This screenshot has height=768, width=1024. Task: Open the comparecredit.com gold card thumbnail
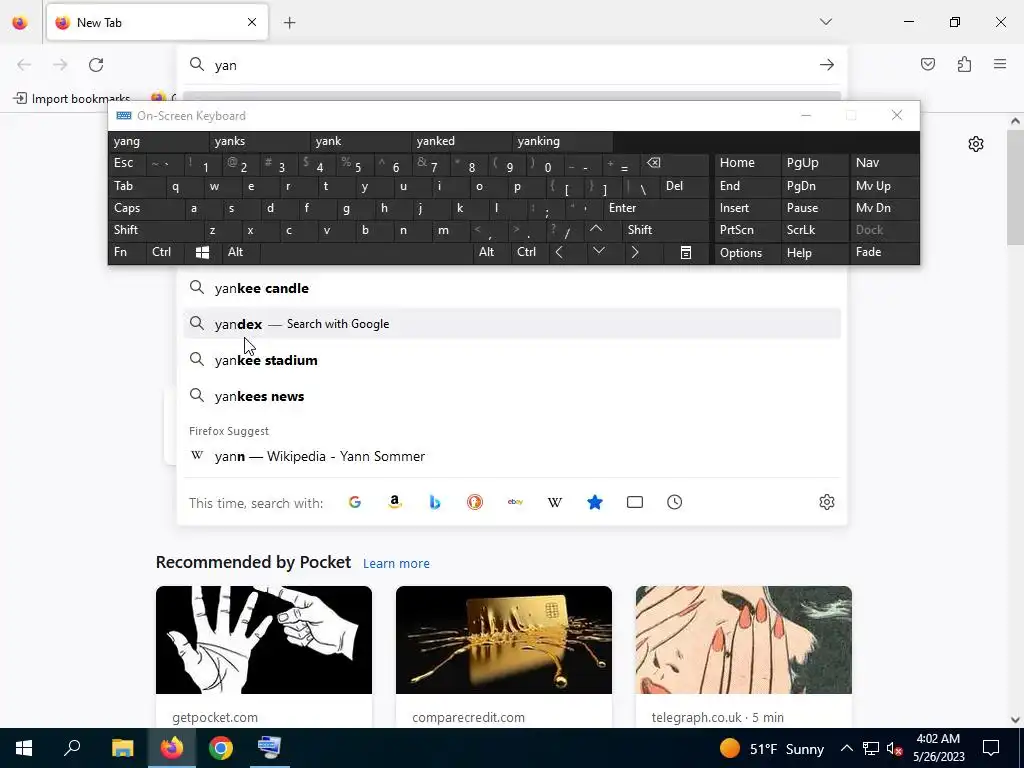pos(504,640)
